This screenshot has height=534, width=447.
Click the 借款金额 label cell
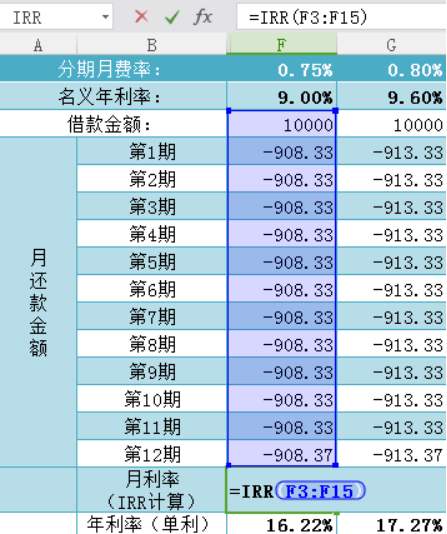[113, 124]
